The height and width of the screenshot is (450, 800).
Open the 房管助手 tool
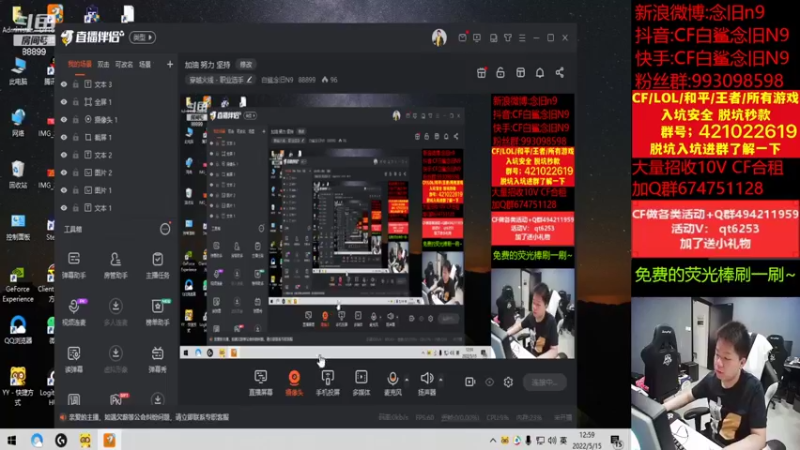(x=116, y=265)
